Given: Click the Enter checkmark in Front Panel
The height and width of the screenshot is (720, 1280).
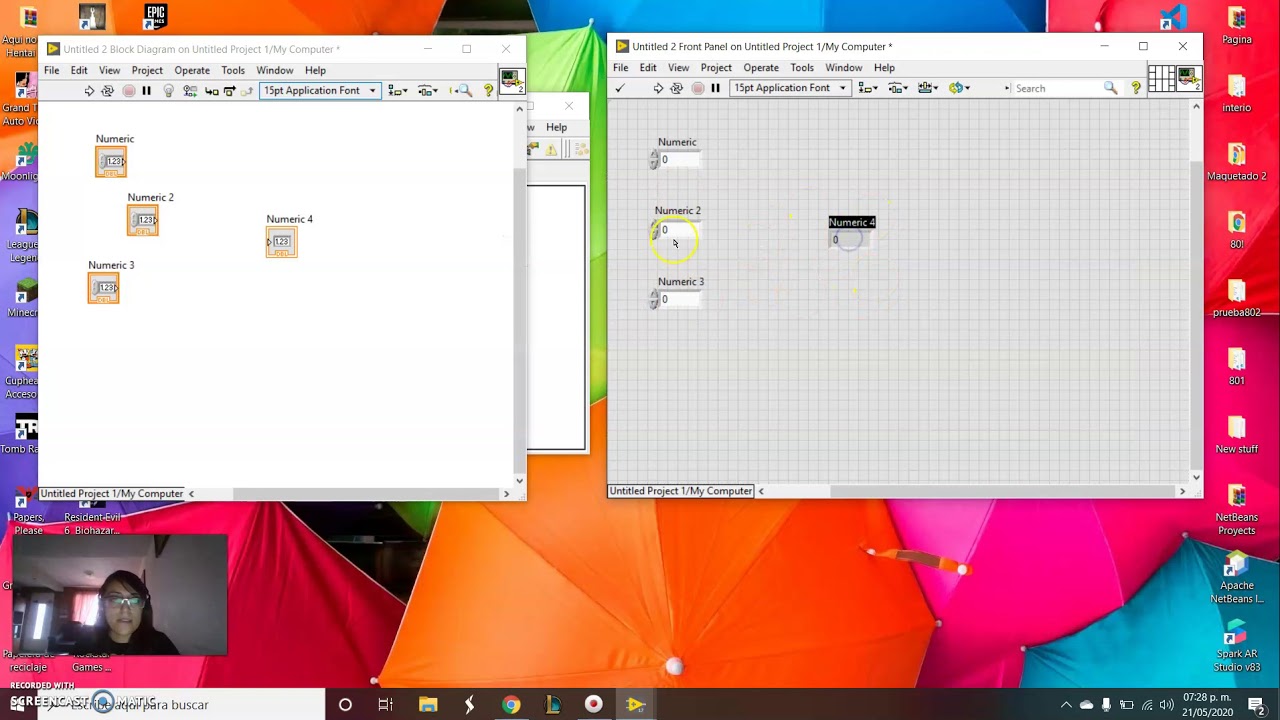Looking at the screenshot, I should click(620, 88).
